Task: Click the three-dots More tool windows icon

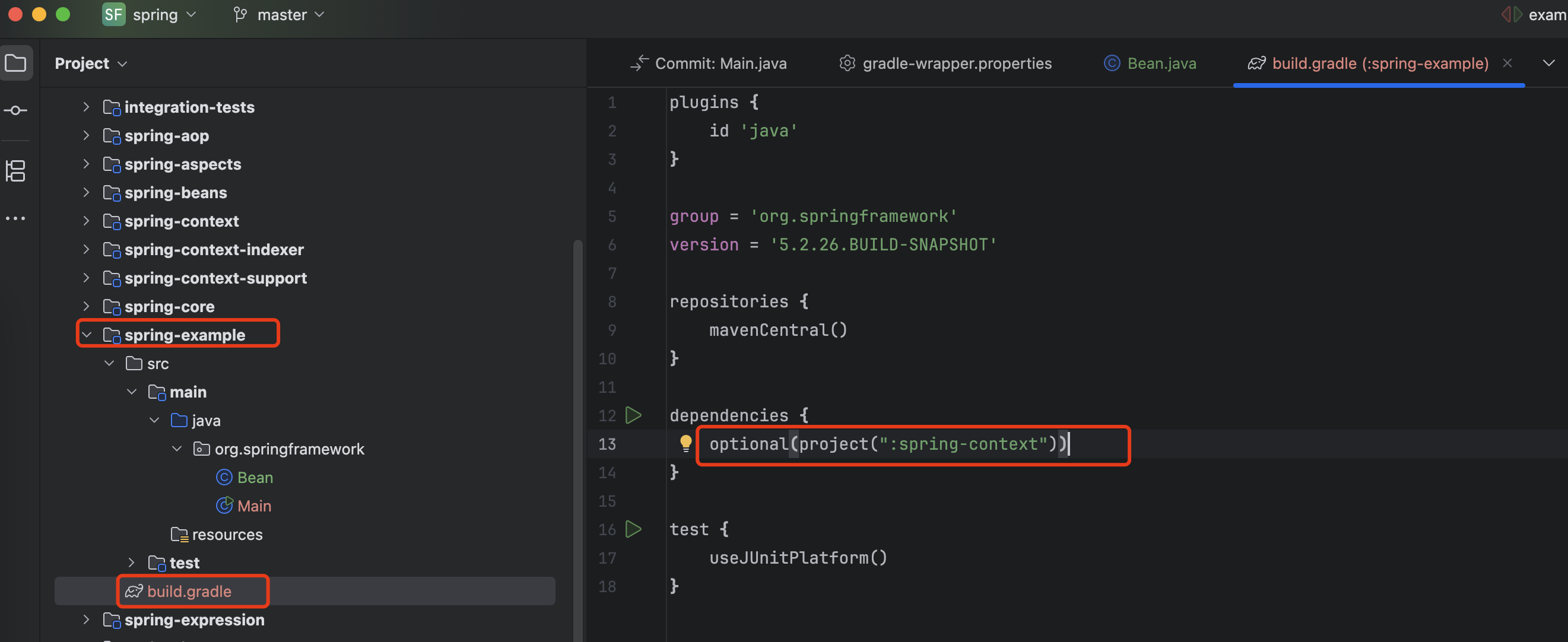Action: [x=16, y=218]
